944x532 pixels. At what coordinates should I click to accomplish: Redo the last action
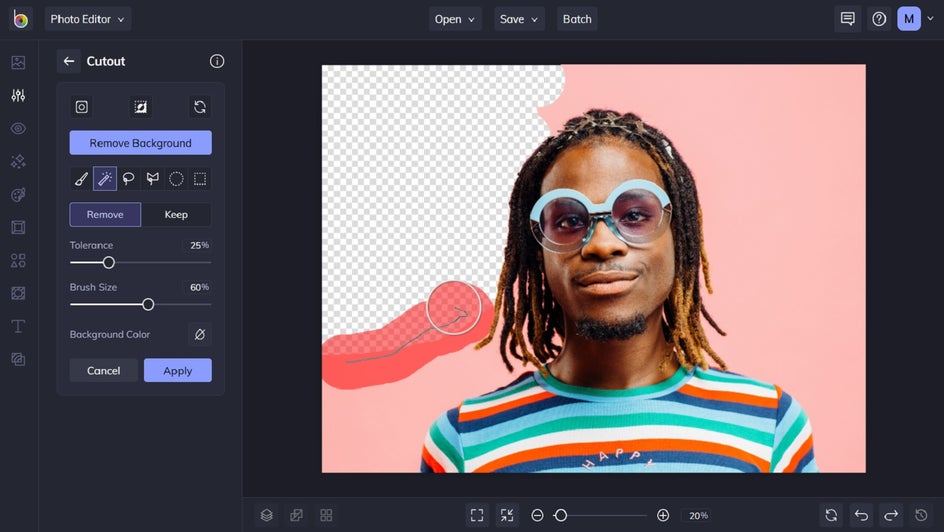point(891,515)
